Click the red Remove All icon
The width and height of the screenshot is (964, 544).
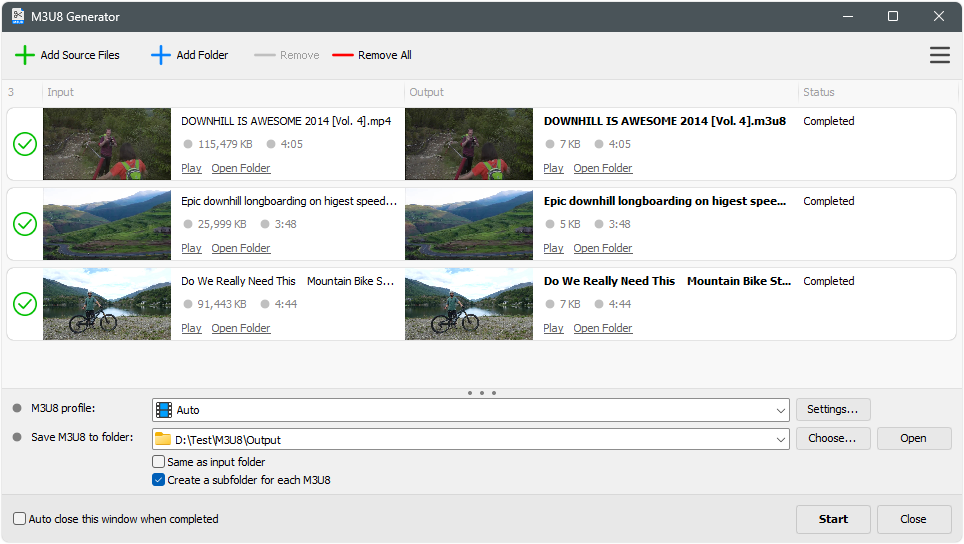tap(343, 55)
